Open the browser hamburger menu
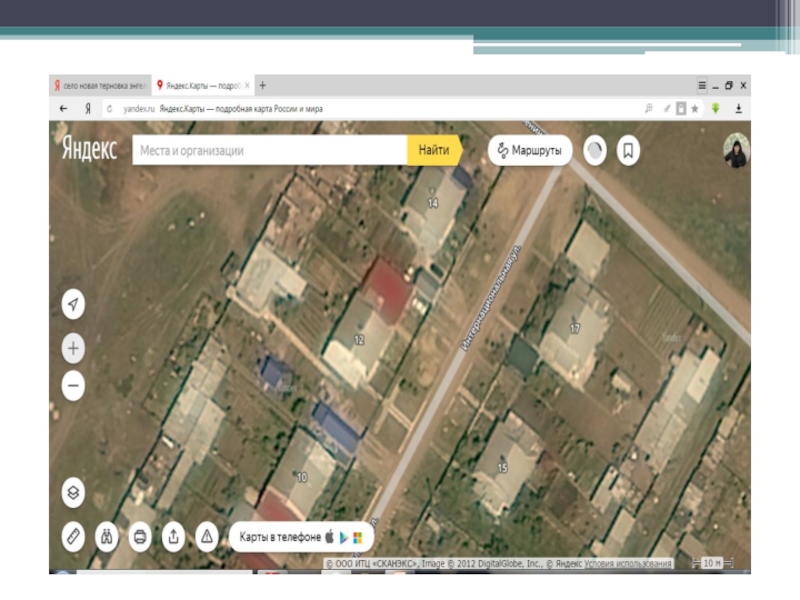The width and height of the screenshot is (800, 600). pos(702,86)
